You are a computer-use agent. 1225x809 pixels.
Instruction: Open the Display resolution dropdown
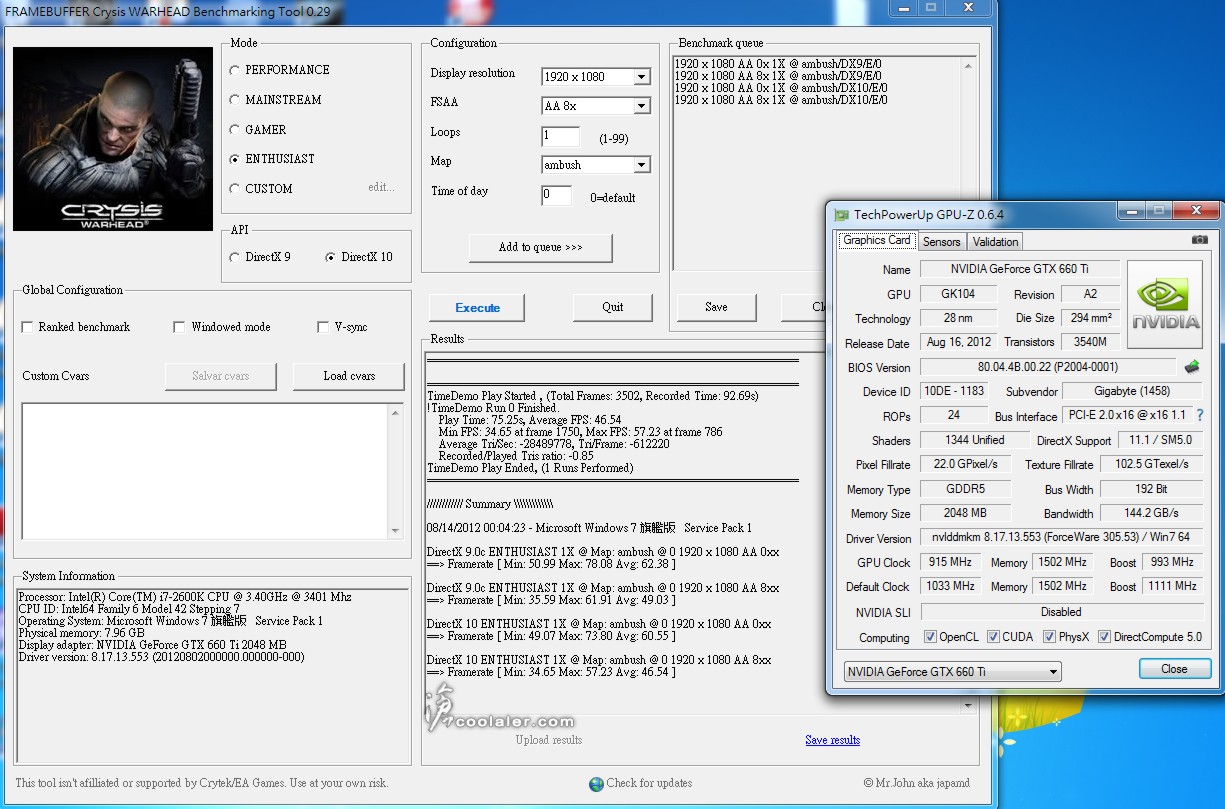(596, 77)
